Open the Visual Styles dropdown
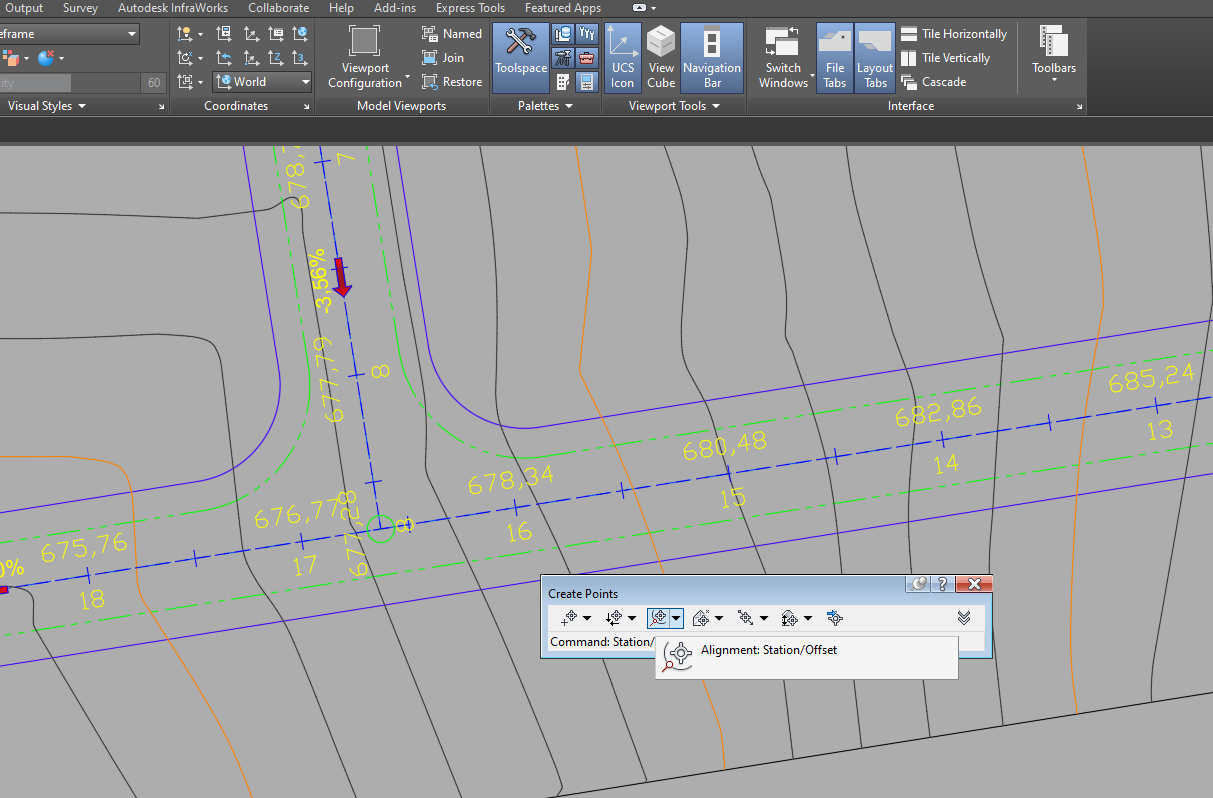 tap(45, 105)
